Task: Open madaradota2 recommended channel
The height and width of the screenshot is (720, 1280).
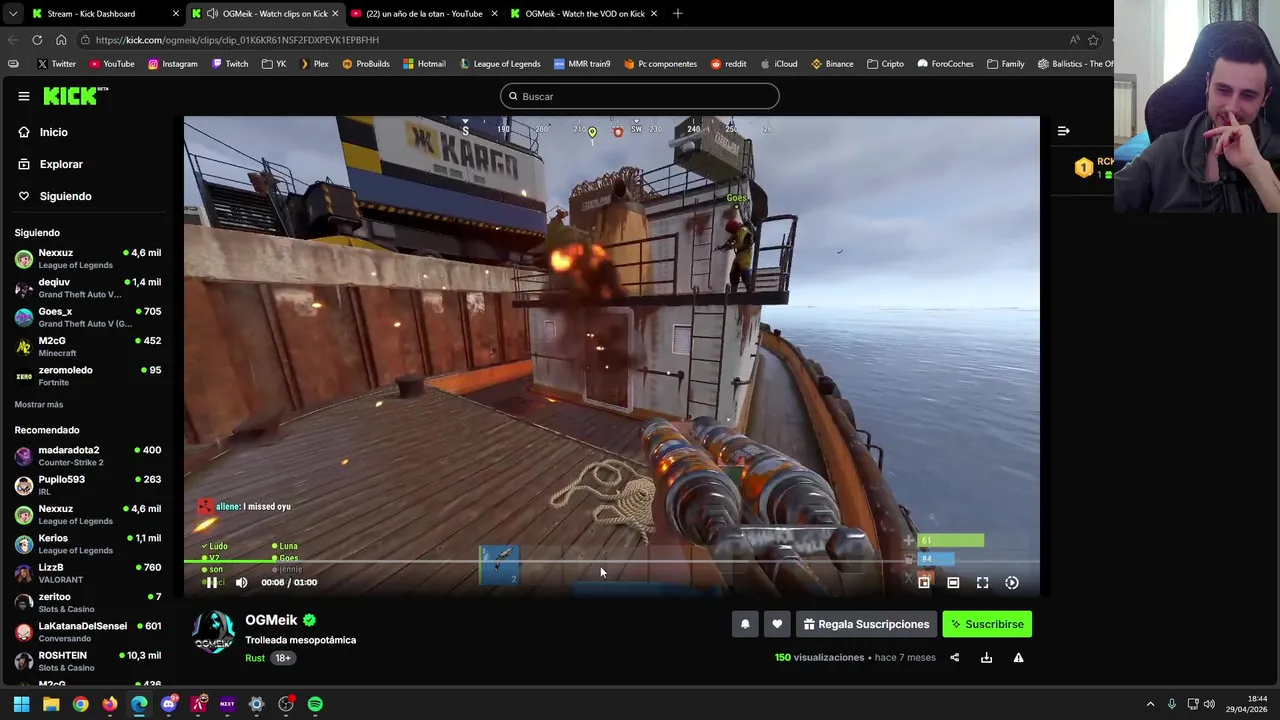Action: (88, 456)
